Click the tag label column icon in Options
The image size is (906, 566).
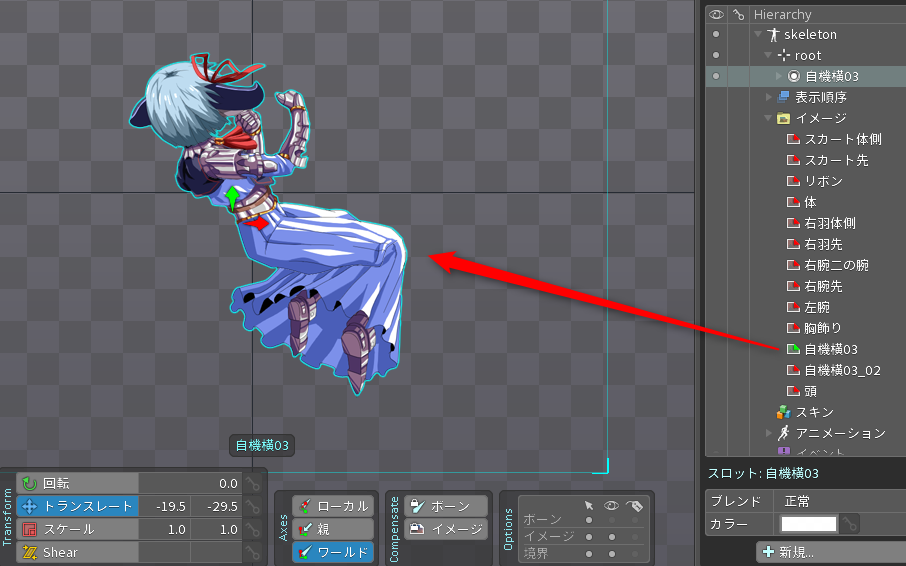pos(634,506)
